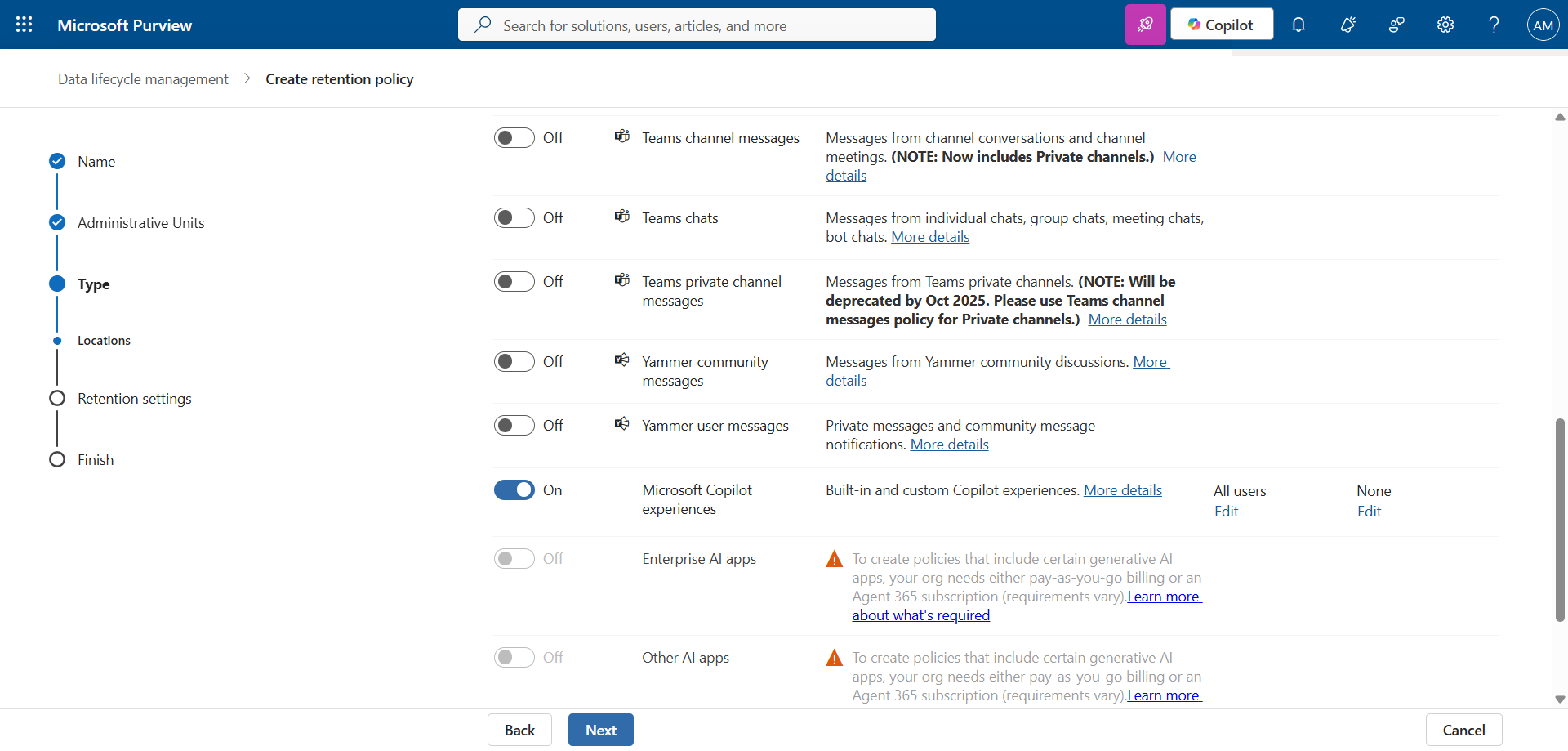Edit the All users included setting
The width and height of the screenshot is (1568, 751).
click(x=1226, y=512)
